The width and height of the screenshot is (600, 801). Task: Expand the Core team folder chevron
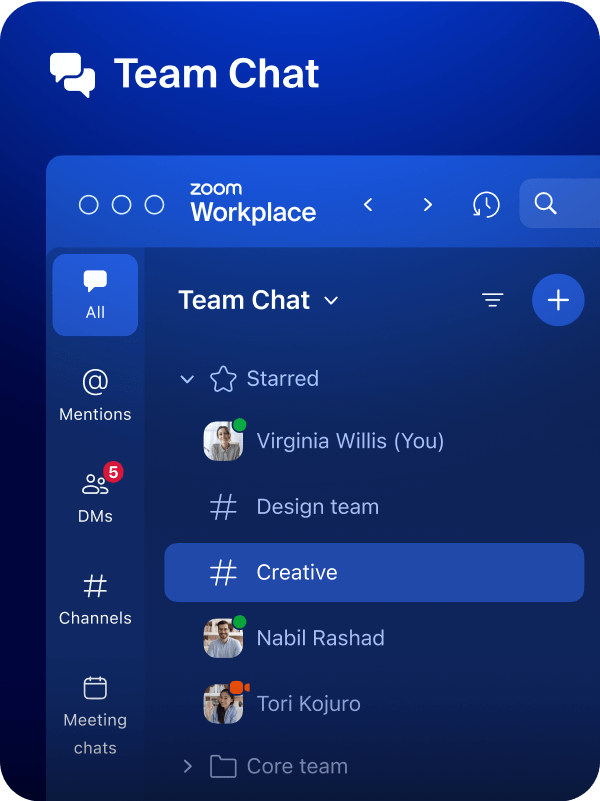pyautogui.click(x=187, y=767)
